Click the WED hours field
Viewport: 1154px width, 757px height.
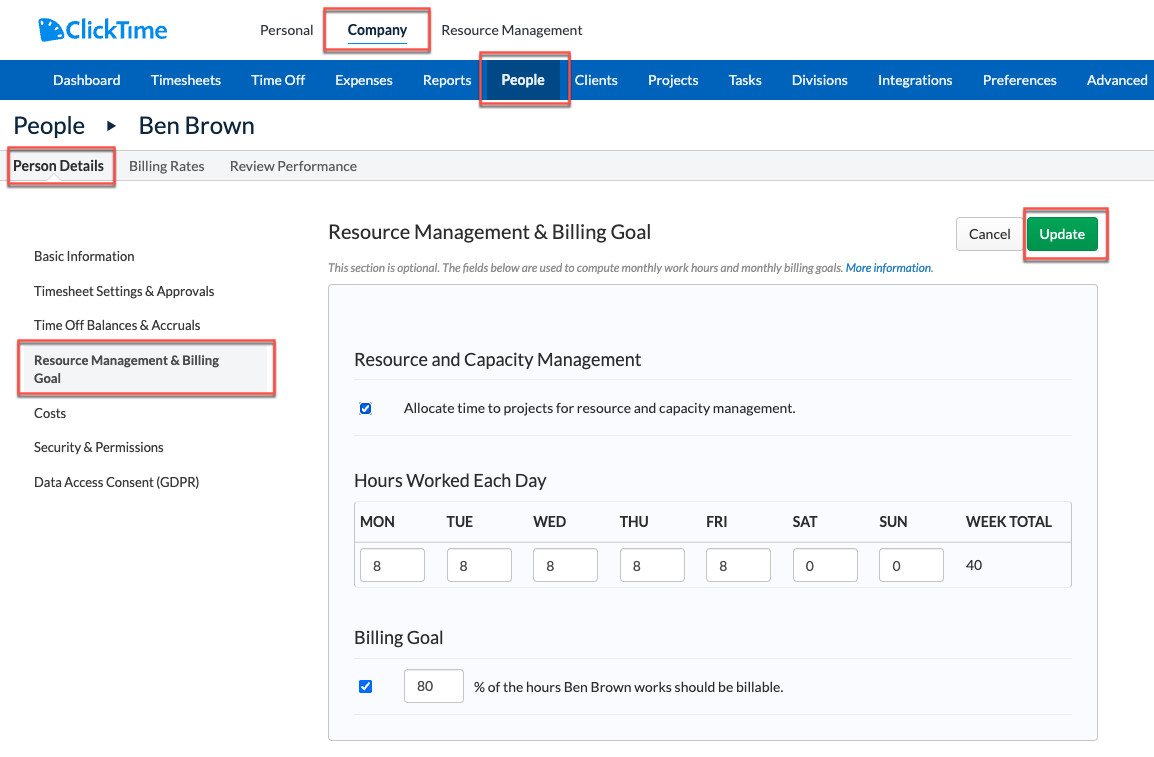(x=565, y=565)
